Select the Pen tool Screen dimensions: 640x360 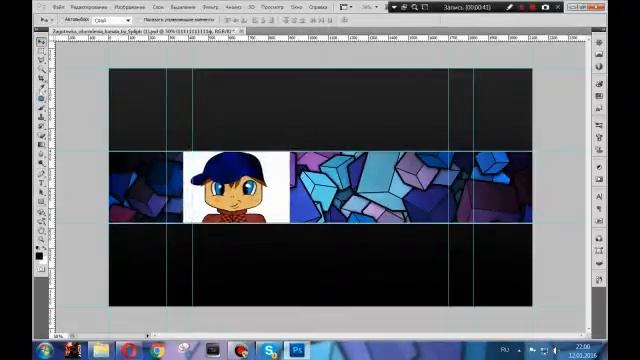click(41, 174)
